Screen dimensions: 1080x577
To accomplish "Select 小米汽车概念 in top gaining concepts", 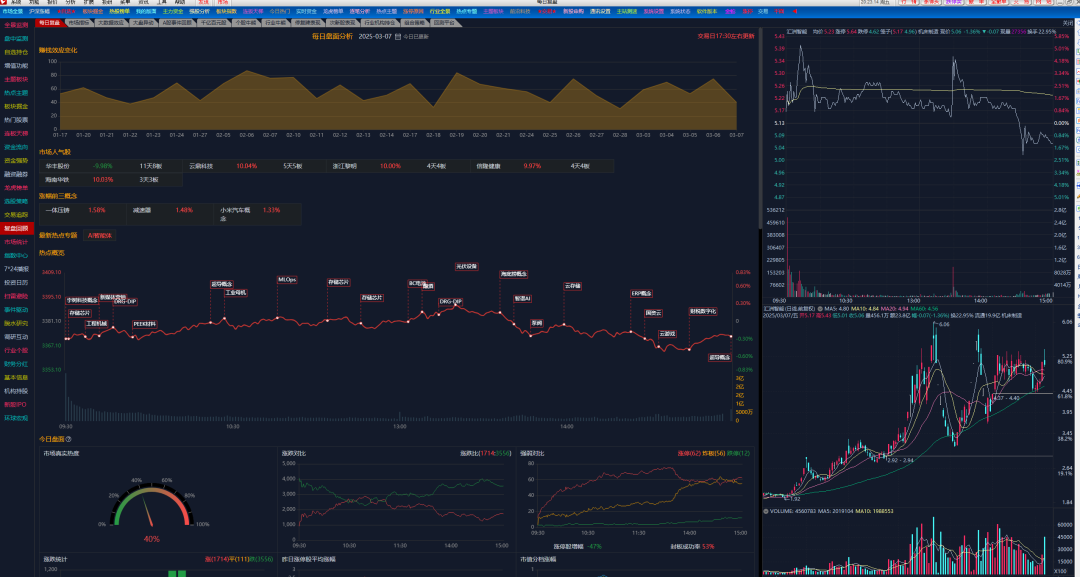I will [x=236, y=210].
